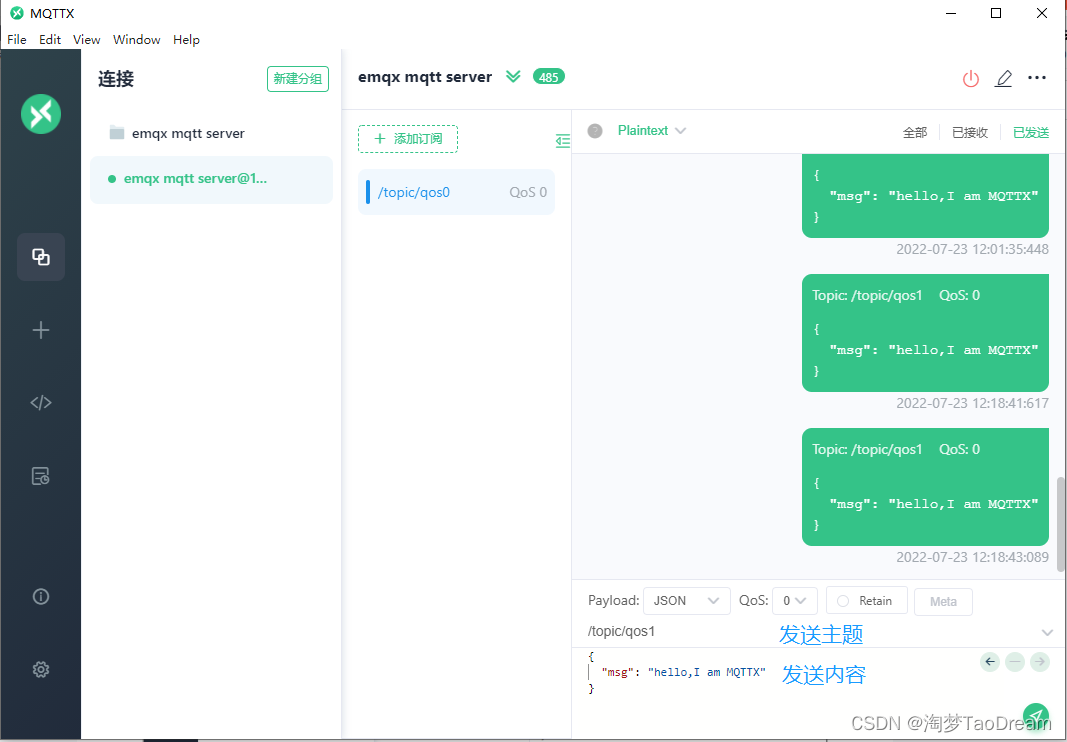Click the message sent at 12:18:41:617
The image size is (1067, 742).
point(925,333)
